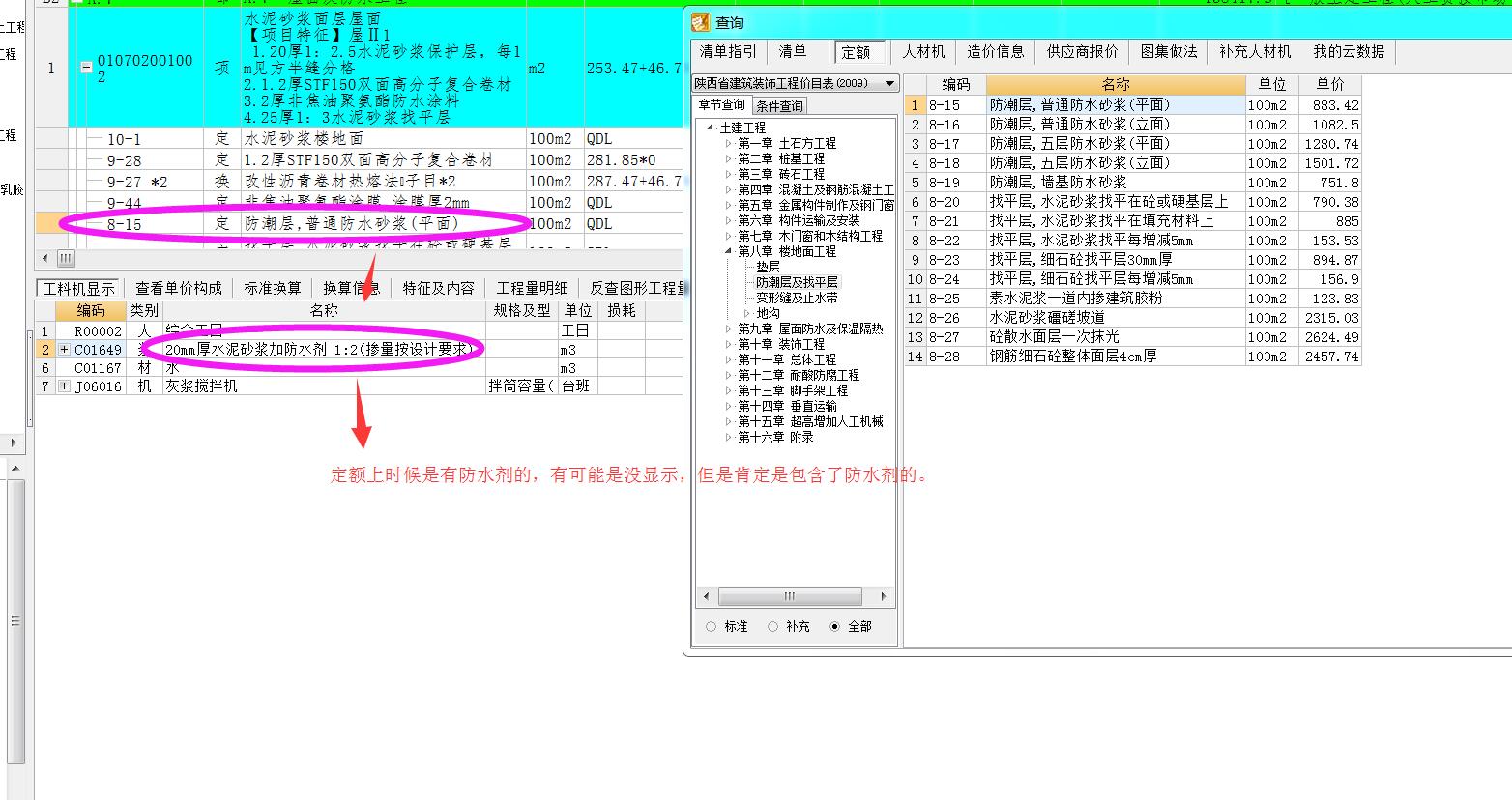The image size is (1512, 800).
Task: Click 规格及型号 column header in materials table
Action: point(522,310)
